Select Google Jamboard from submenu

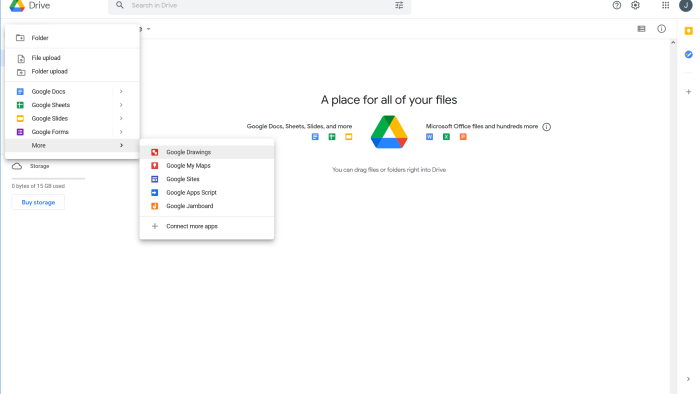[x=207, y=206]
